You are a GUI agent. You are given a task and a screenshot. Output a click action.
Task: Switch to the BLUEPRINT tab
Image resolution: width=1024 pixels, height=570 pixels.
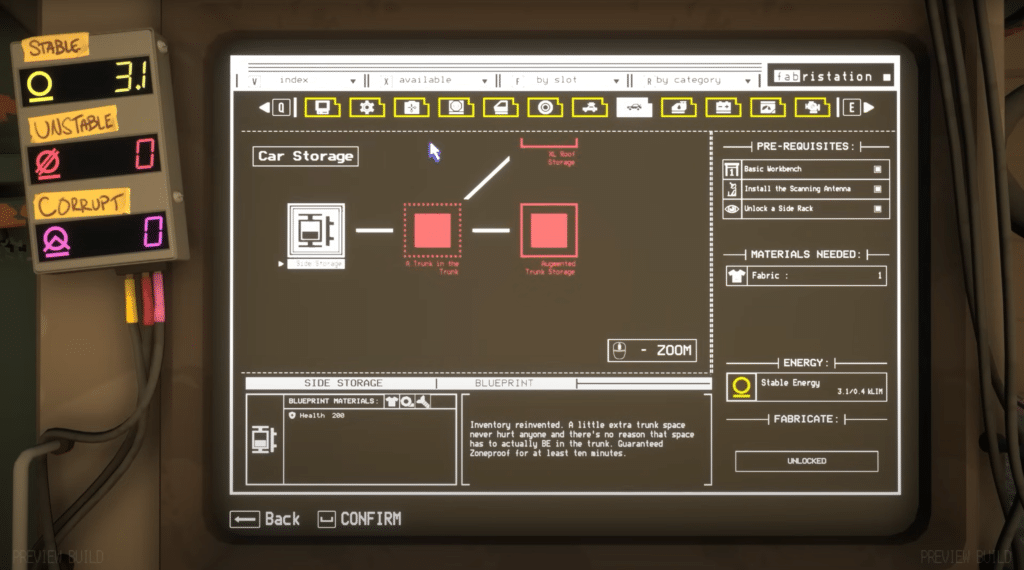(x=504, y=383)
